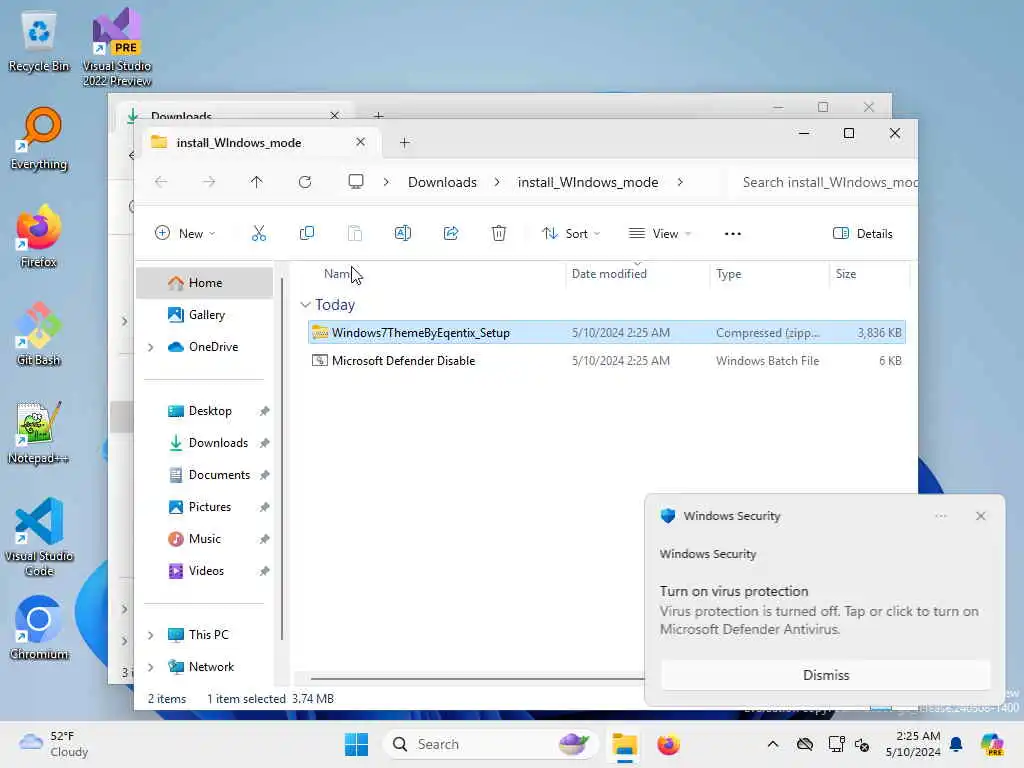Expand the OneDrive tree node
The height and width of the screenshot is (768, 1024).
[151, 347]
